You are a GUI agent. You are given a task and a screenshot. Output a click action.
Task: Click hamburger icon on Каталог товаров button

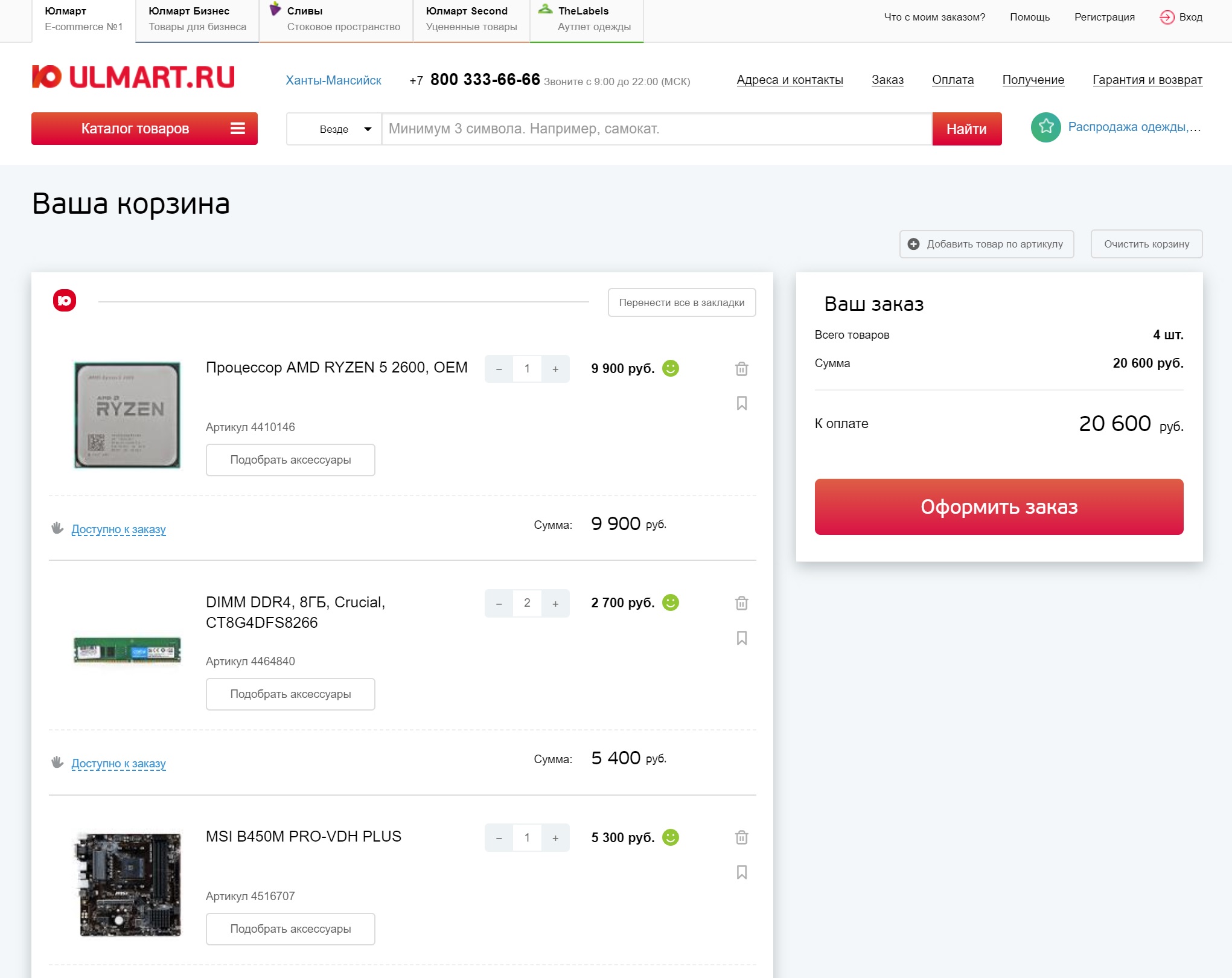point(238,129)
